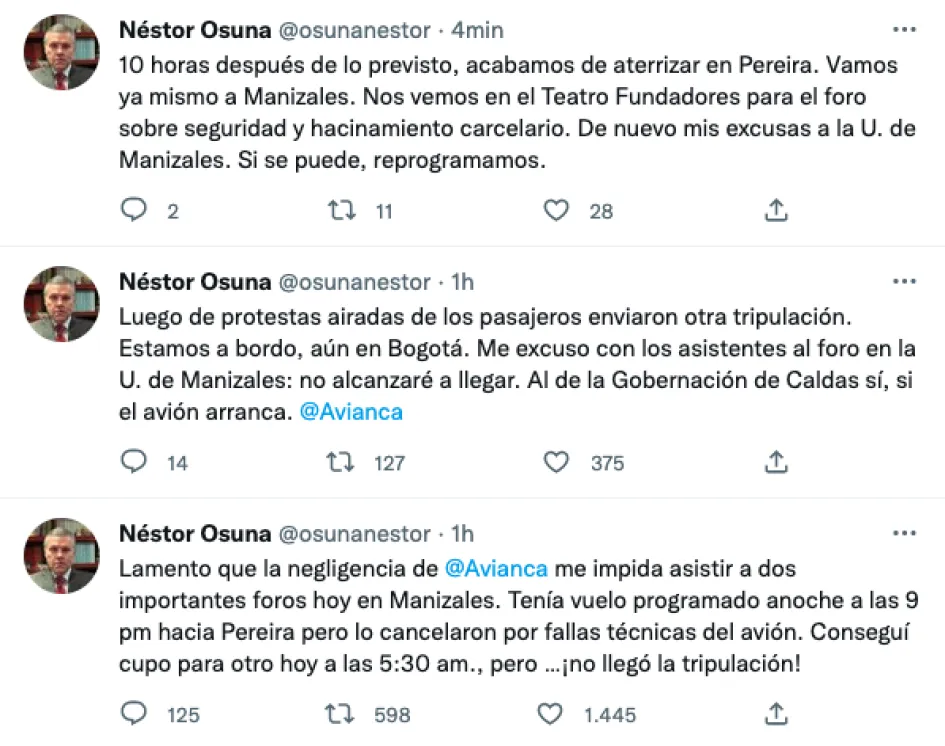Share the Avianca negligence tweet

[776, 715]
